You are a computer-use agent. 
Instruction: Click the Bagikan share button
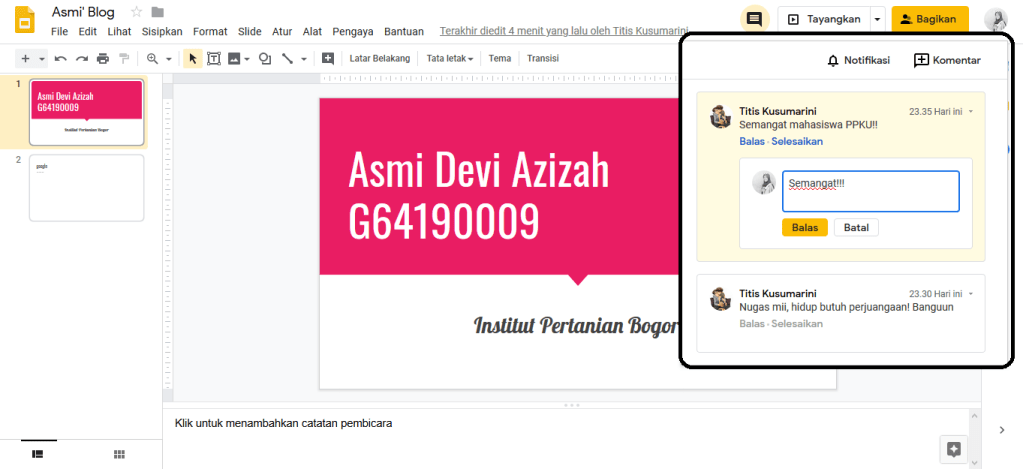click(929, 19)
